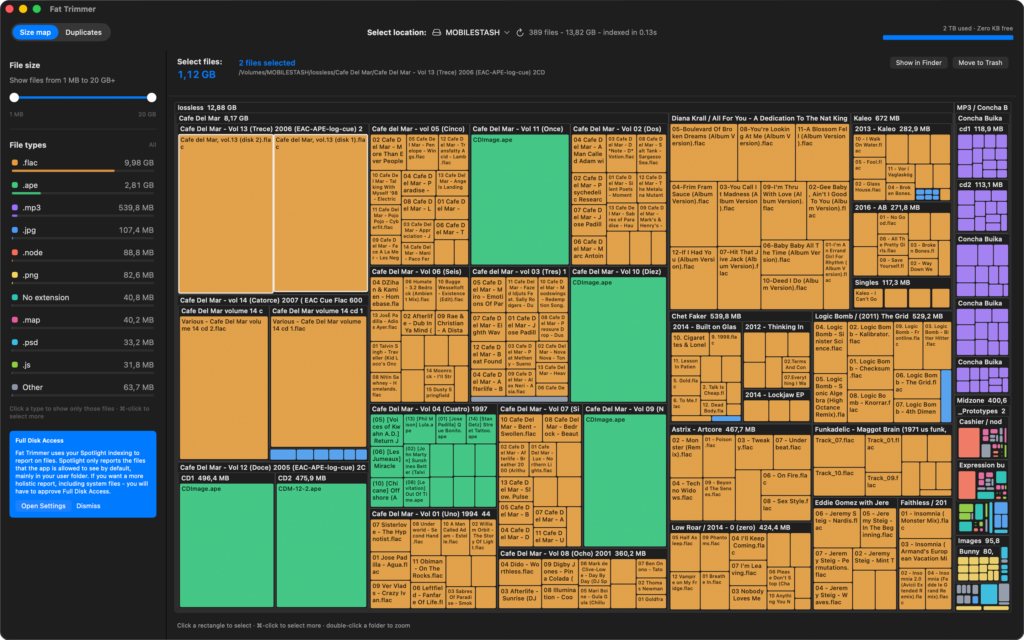The height and width of the screenshot is (640, 1024).
Task: Filter by .png file type
Action: [82, 275]
